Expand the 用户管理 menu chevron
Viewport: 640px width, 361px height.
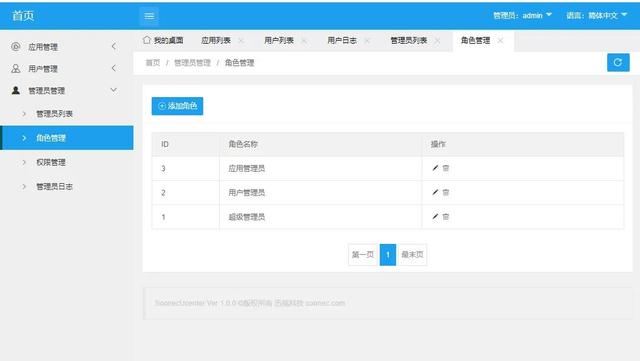click(x=114, y=68)
